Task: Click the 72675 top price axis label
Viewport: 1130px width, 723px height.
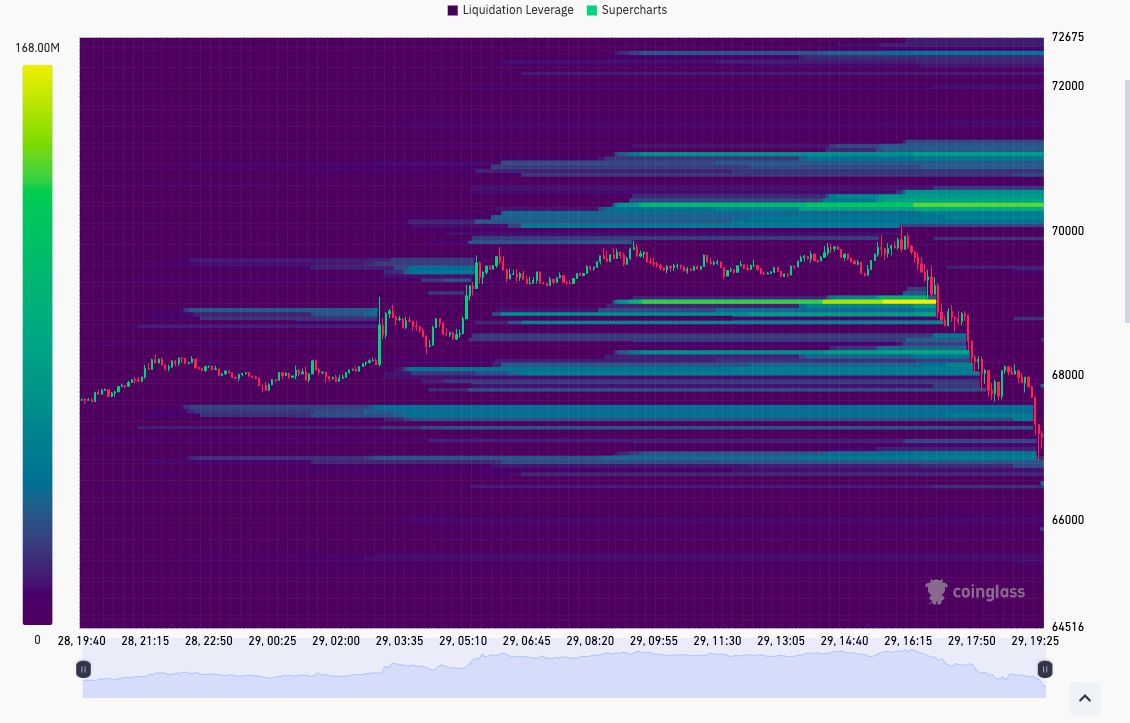Action: pos(1067,38)
